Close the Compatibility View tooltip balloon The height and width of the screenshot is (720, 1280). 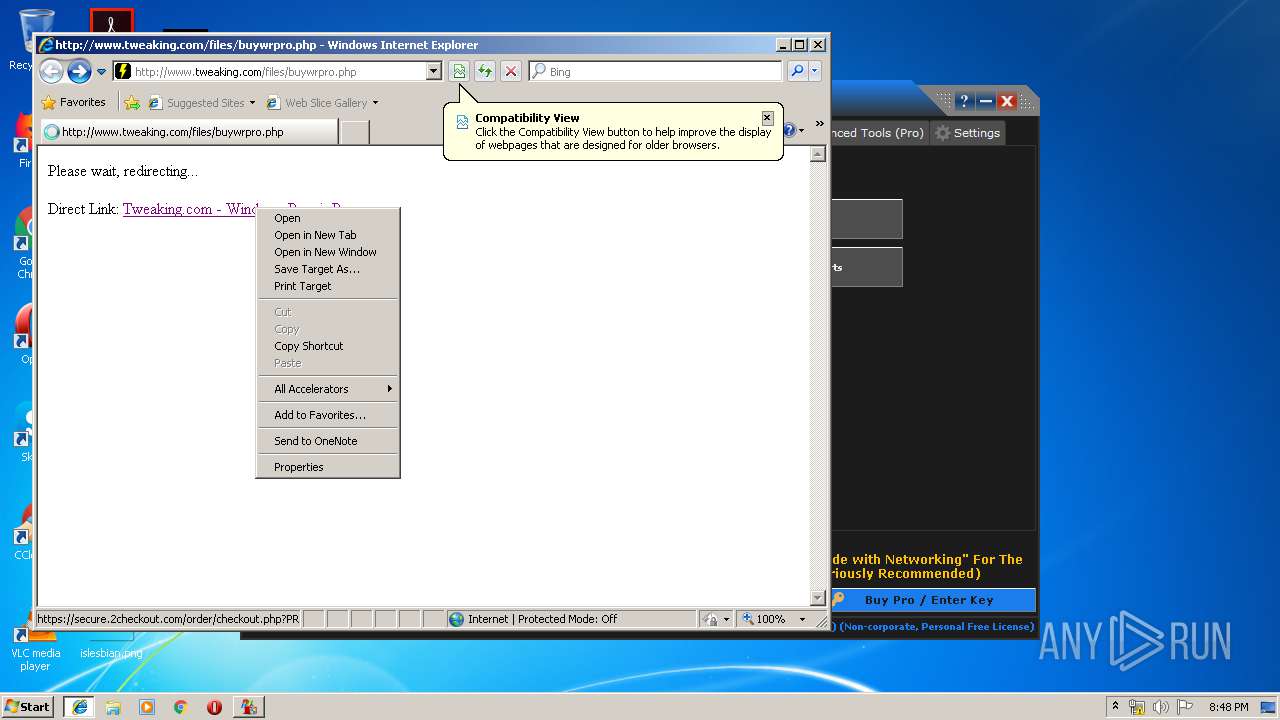767,118
